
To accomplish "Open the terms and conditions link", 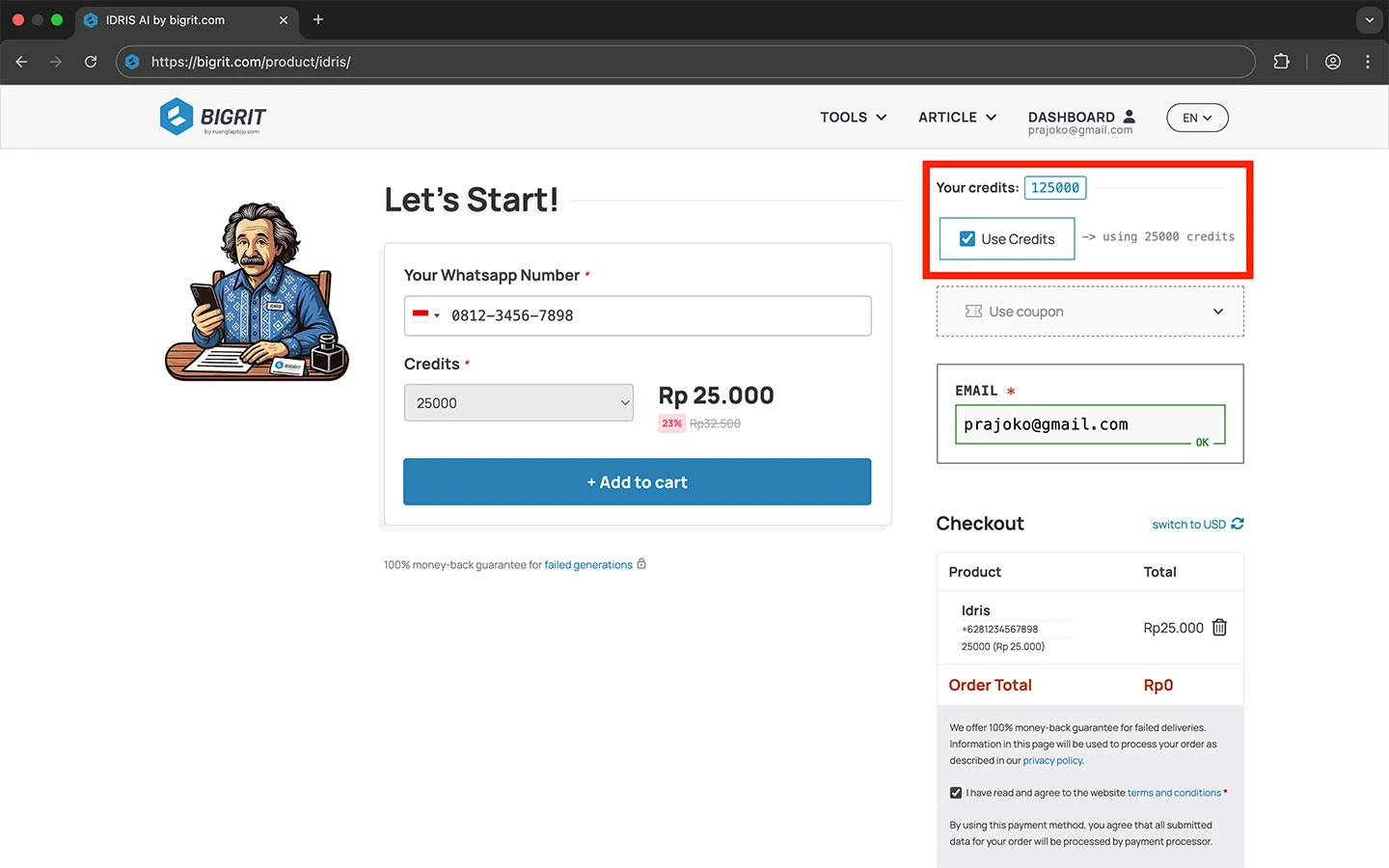I will pos(1174,793).
